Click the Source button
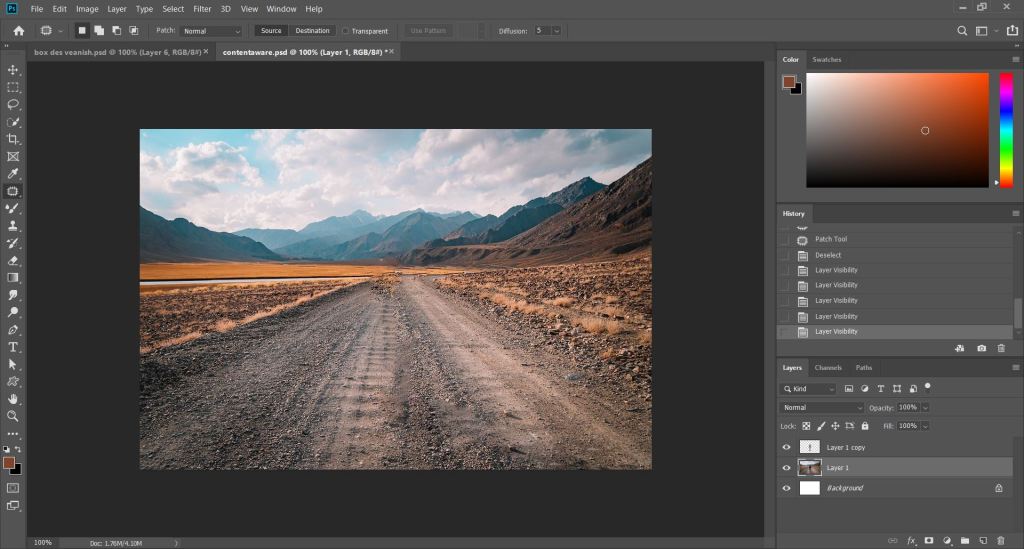 [x=271, y=31]
